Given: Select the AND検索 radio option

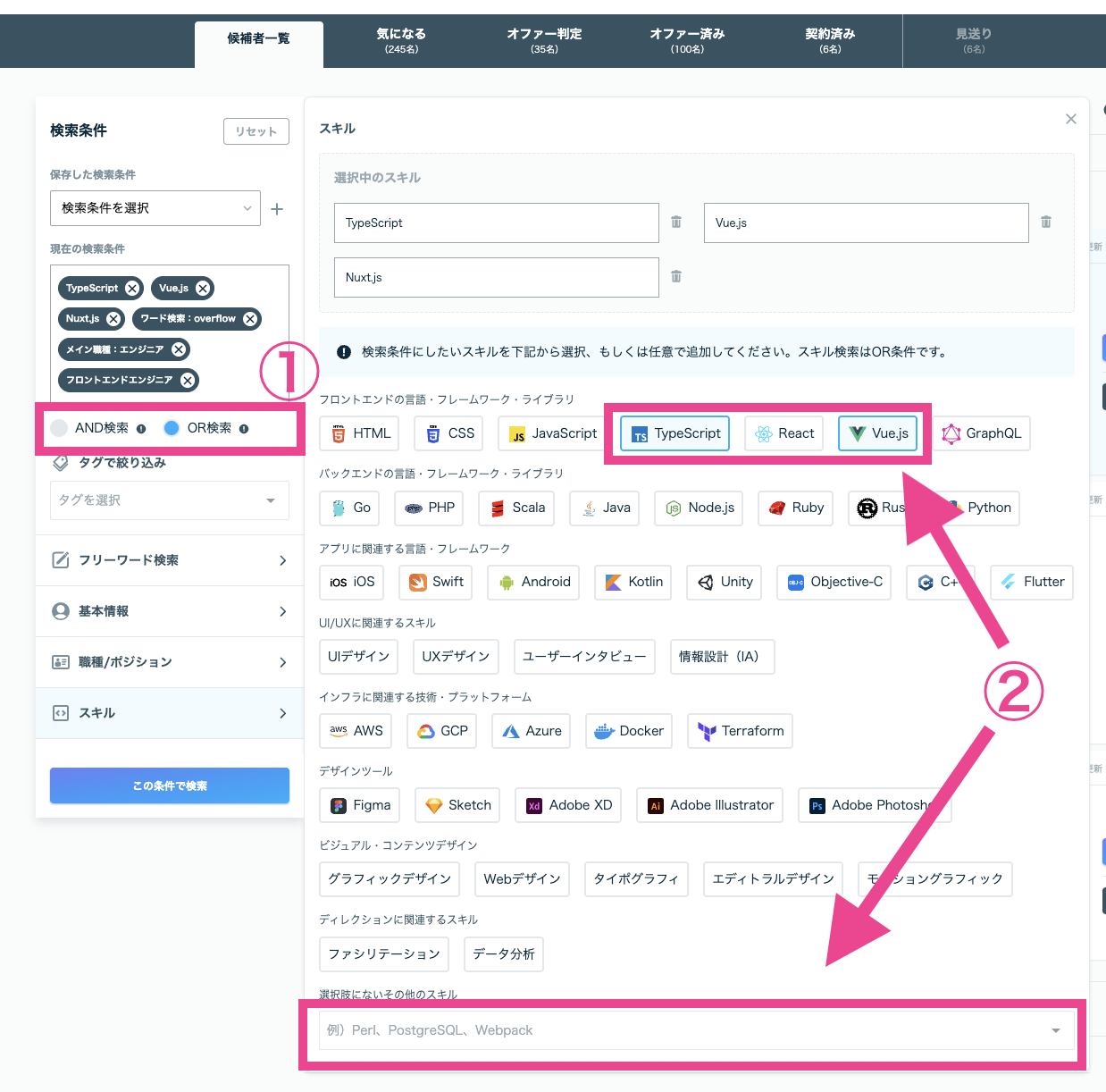Looking at the screenshot, I should pos(60,428).
